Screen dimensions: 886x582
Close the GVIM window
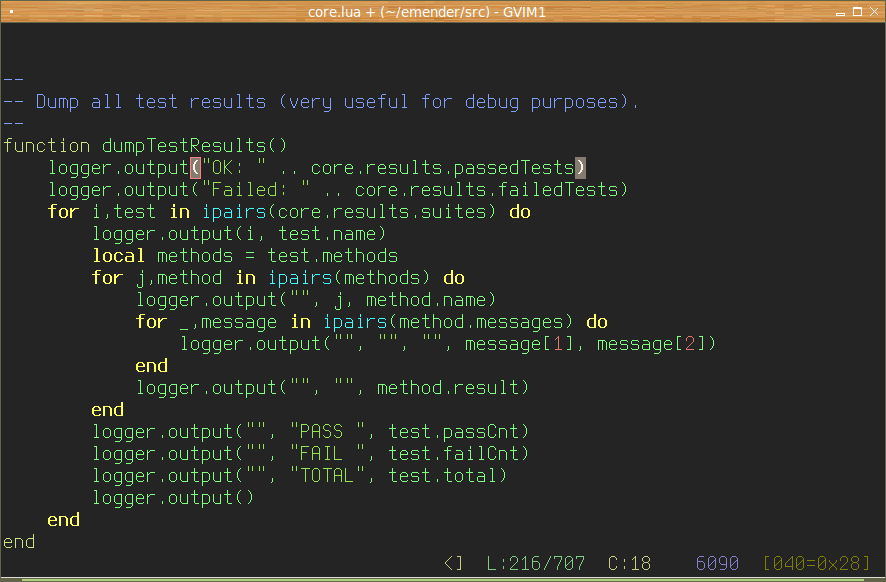(x=875, y=11)
